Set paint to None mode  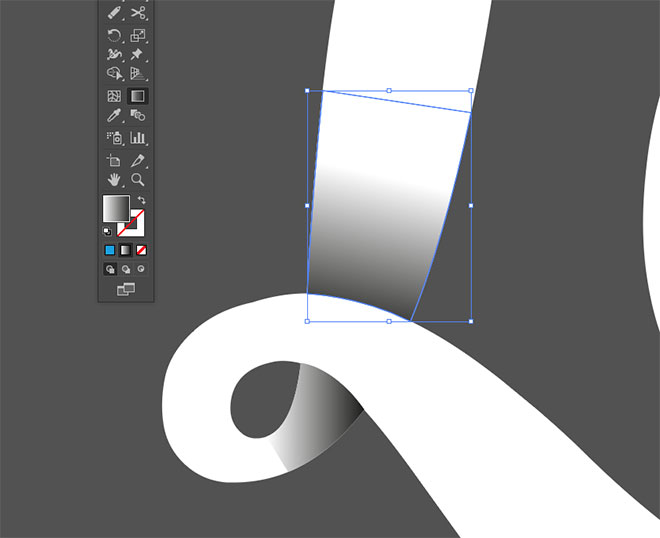pos(142,250)
